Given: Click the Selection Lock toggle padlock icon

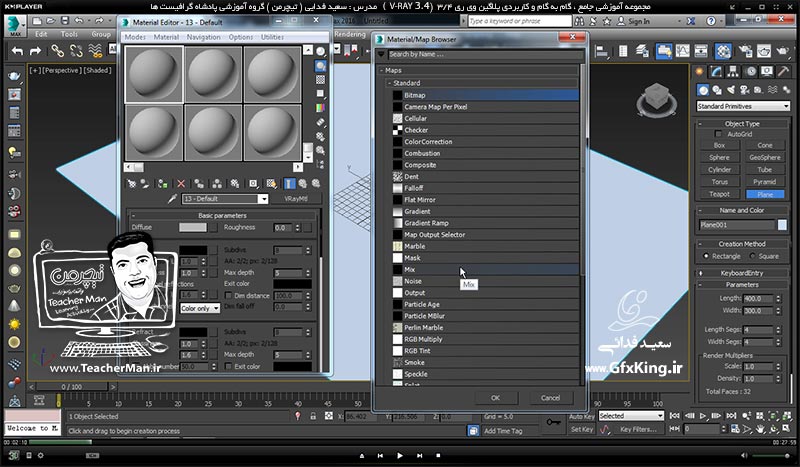Looking at the screenshot, I should [313, 416].
